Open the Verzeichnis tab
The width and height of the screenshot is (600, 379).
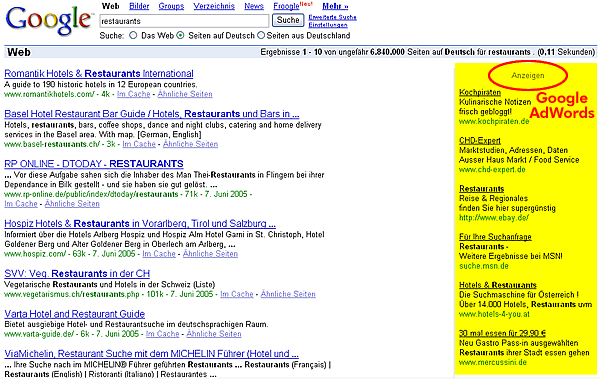tap(214, 6)
